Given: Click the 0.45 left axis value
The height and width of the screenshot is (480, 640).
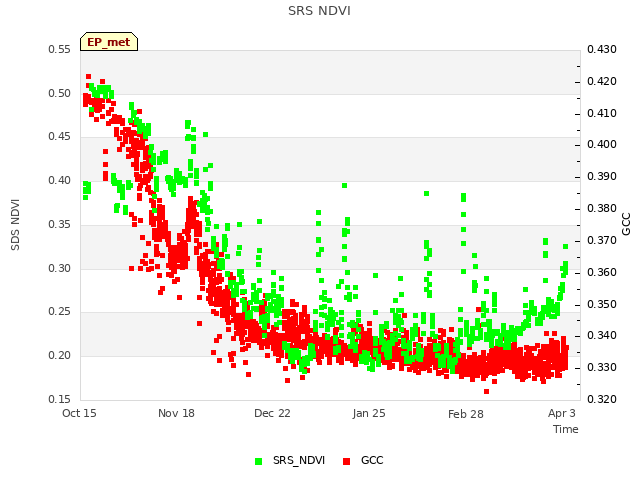Looking at the screenshot, I should click(x=60, y=136).
